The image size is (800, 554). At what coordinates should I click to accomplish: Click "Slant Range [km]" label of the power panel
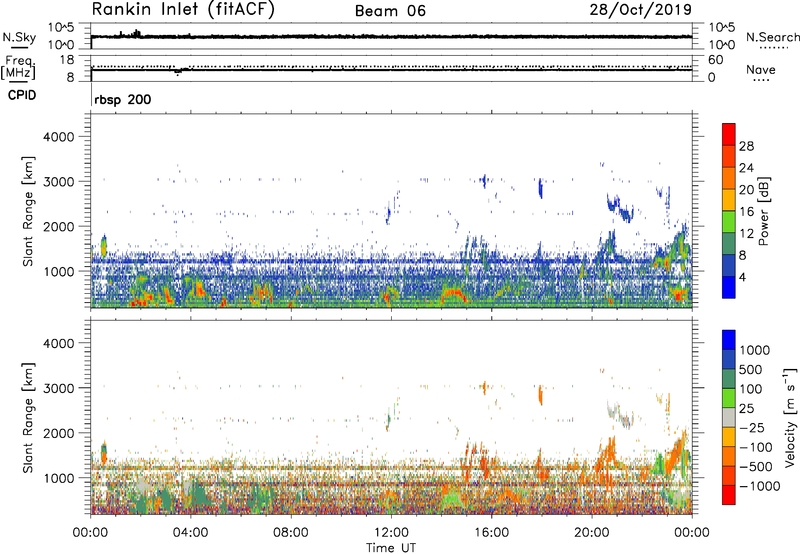(x=28, y=211)
